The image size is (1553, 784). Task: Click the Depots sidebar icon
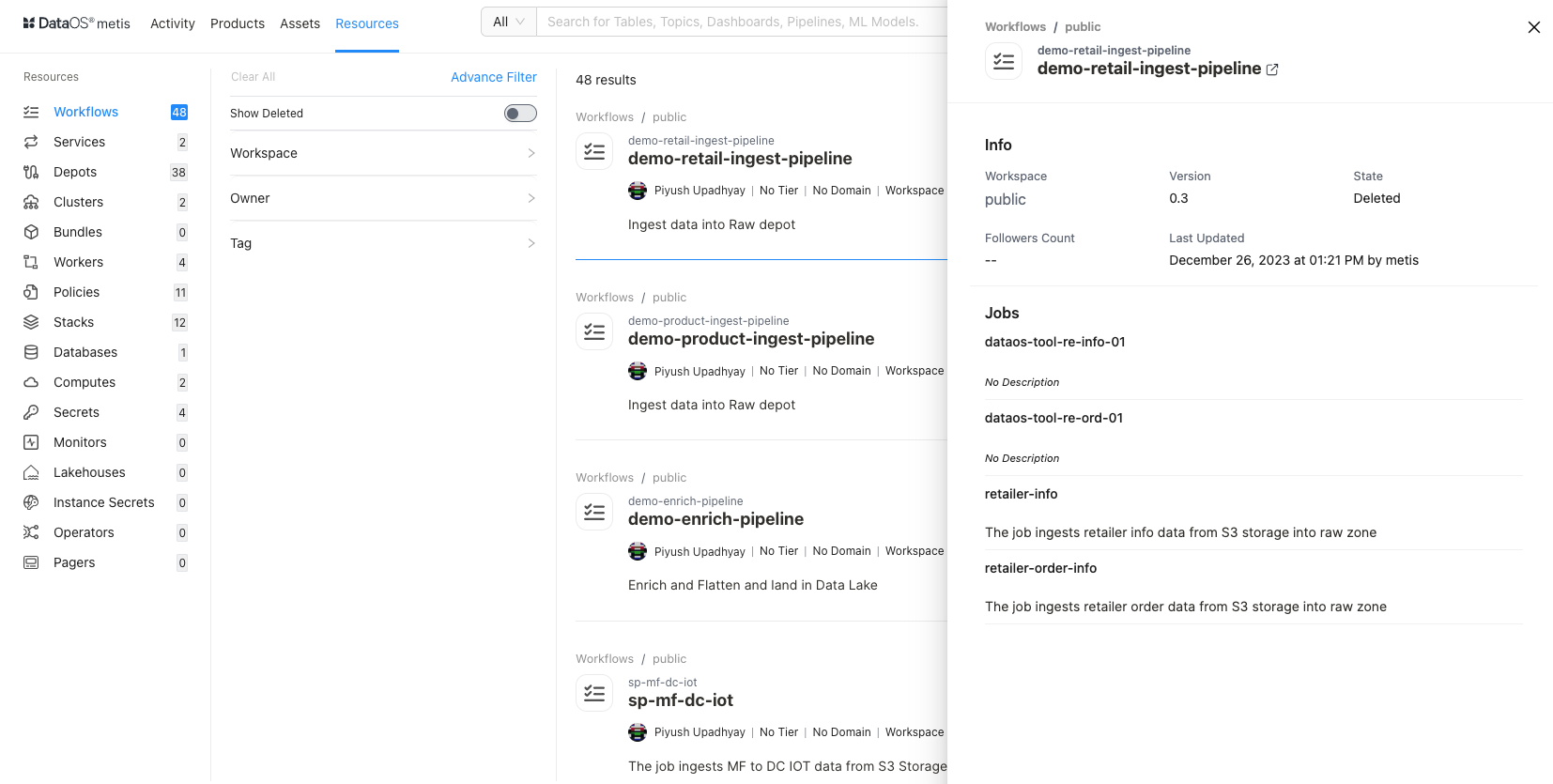pyautogui.click(x=31, y=172)
